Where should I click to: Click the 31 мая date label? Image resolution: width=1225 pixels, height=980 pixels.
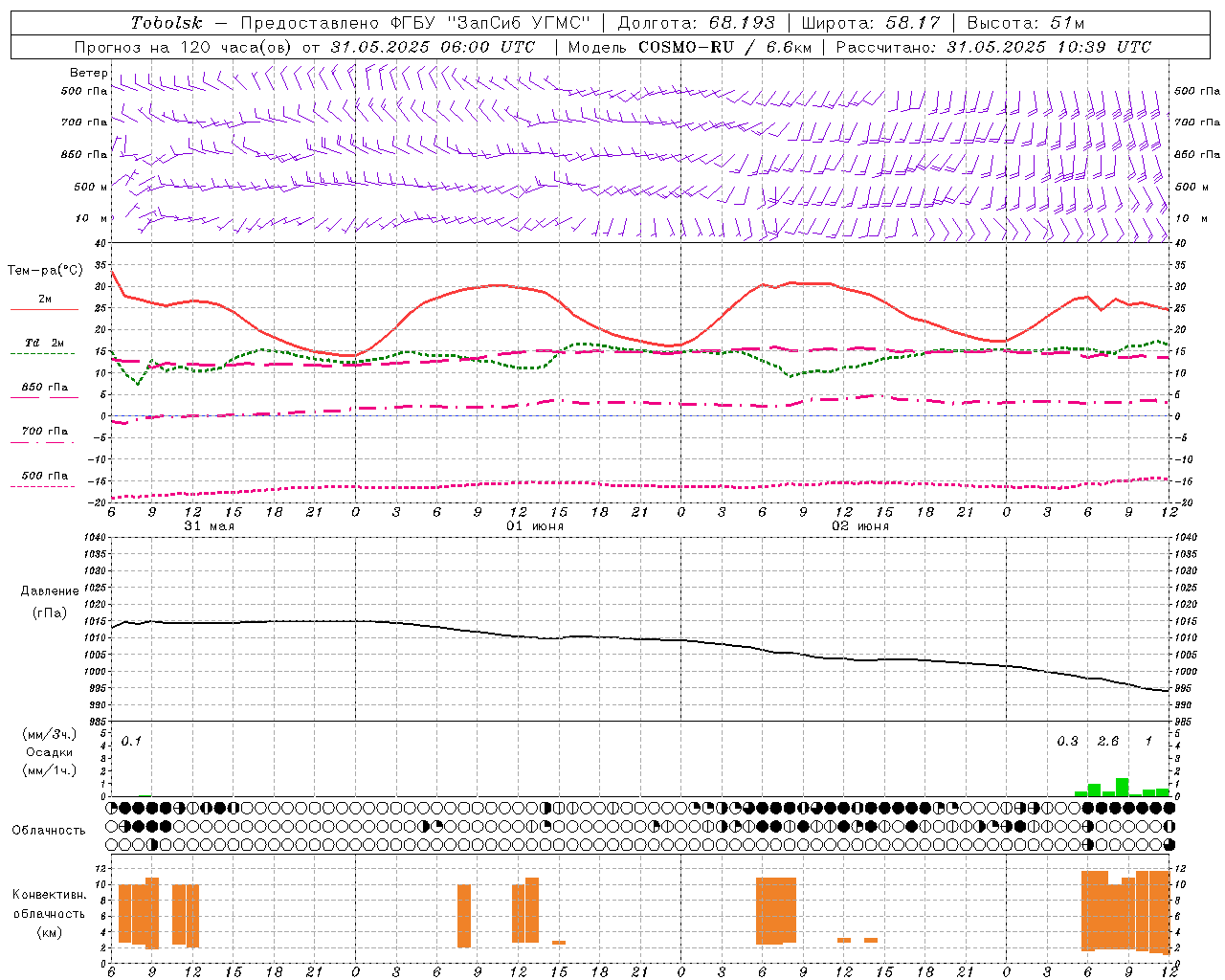pyautogui.click(x=209, y=526)
